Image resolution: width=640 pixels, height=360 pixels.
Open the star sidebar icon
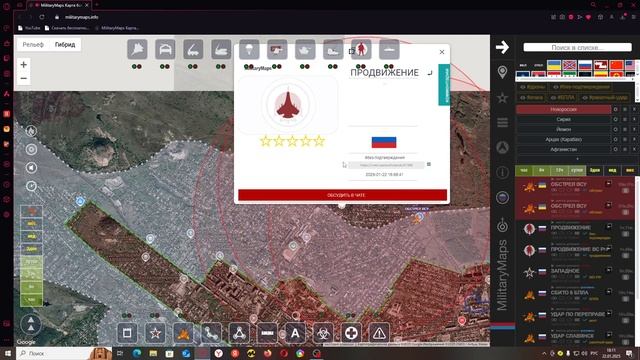point(502,98)
